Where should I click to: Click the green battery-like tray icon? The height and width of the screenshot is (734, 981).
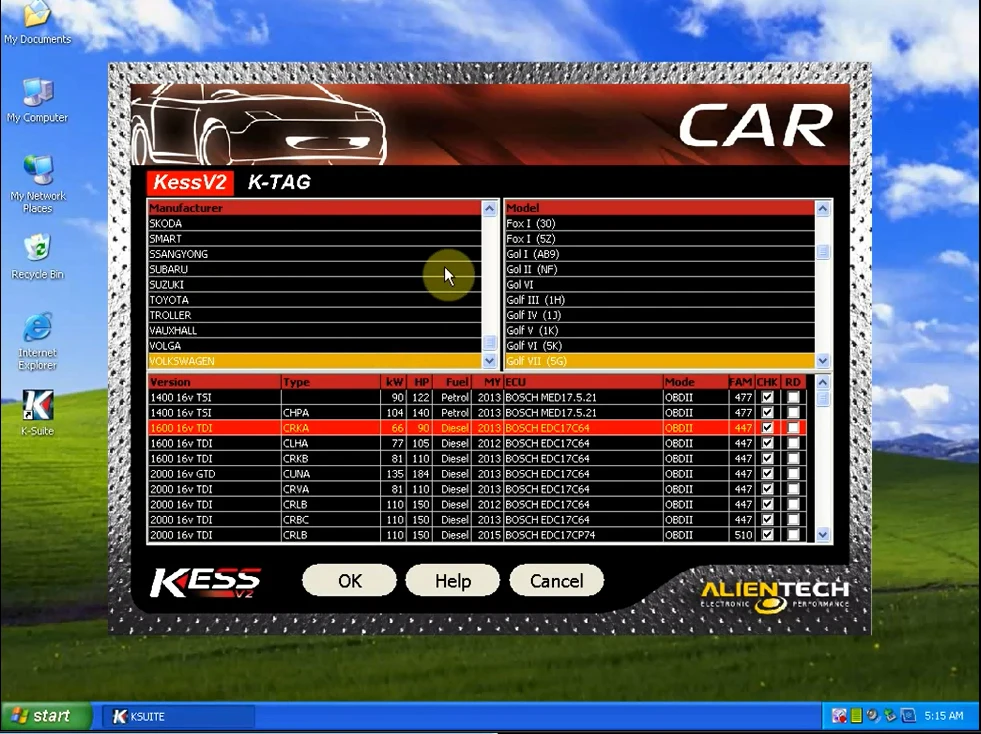856,716
